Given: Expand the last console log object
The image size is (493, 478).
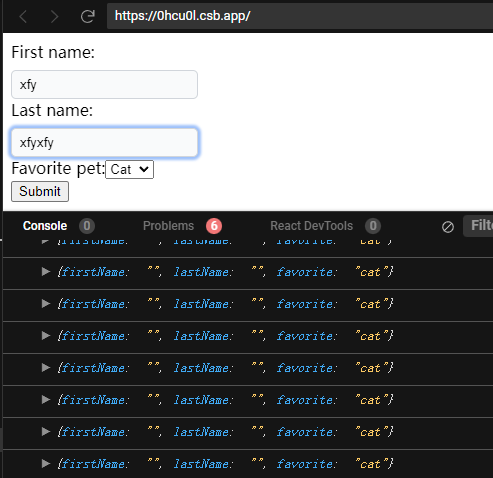Looking at the screenshot, I should tap(45, 463).
